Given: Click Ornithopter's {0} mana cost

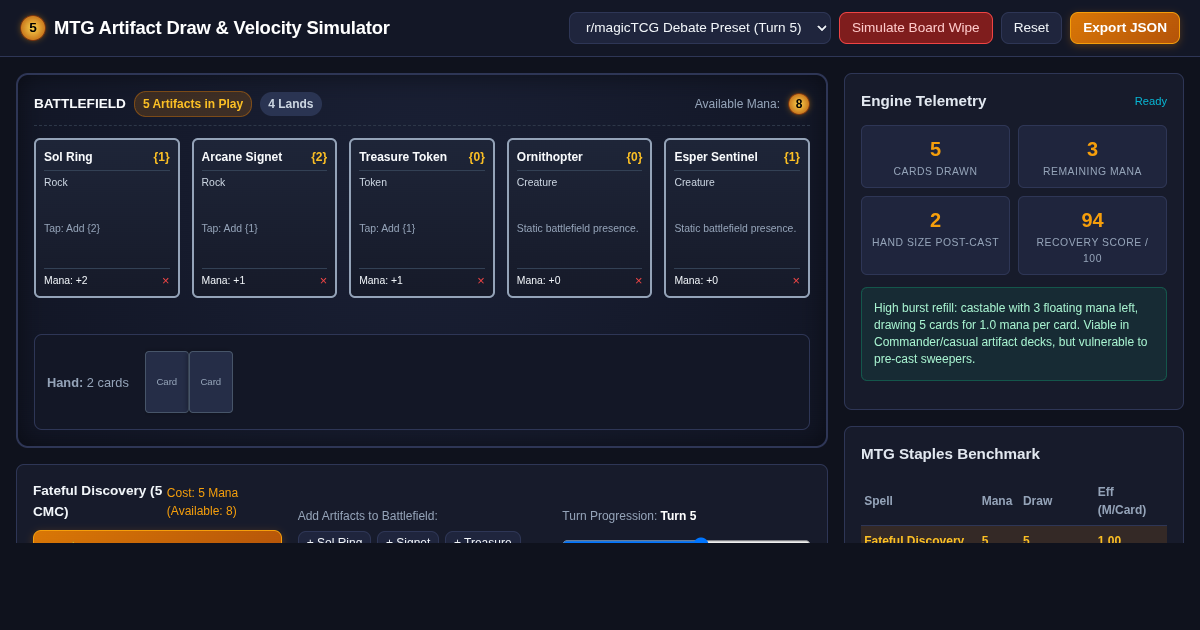Looking at the screenshot, I should pos(634,157).
